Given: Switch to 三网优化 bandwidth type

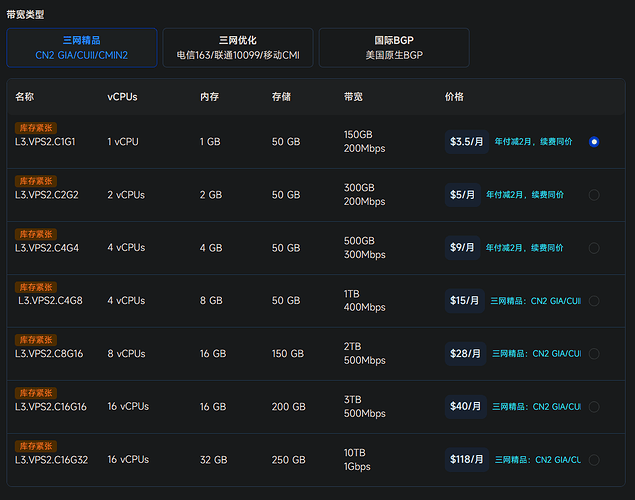Looking at the screenshot, I should tap(238, 48).
